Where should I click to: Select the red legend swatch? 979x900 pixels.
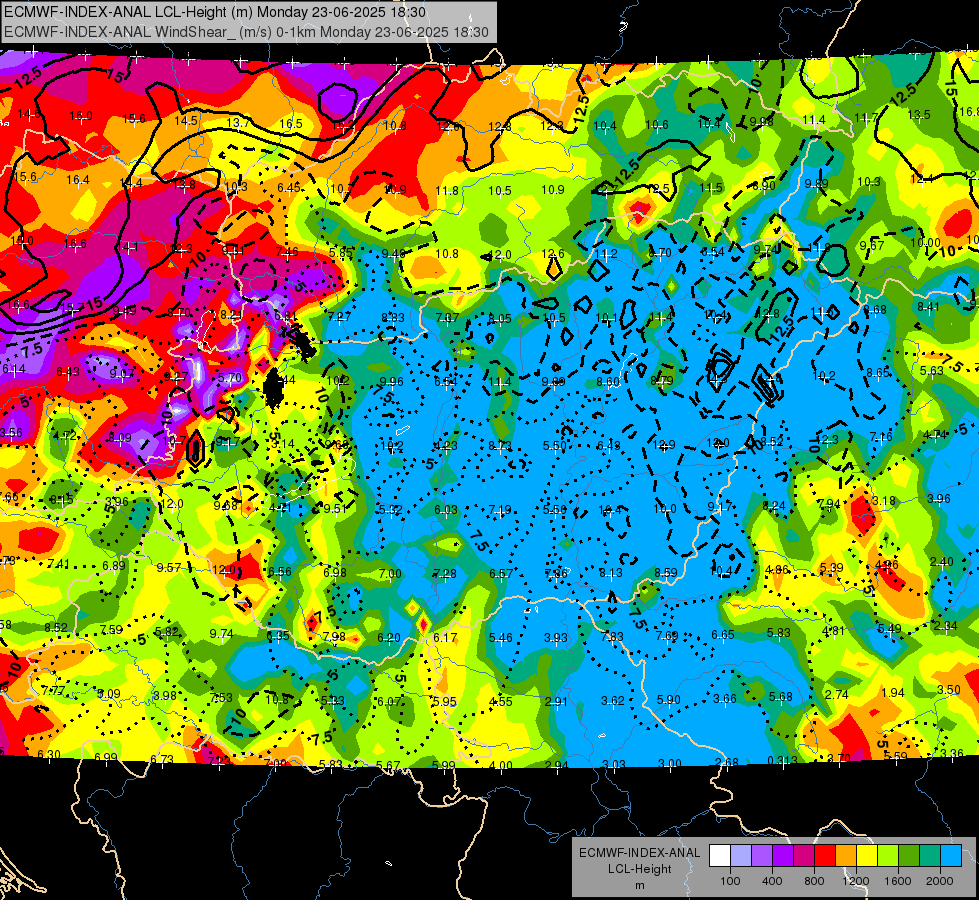click(x=825, y=856)
